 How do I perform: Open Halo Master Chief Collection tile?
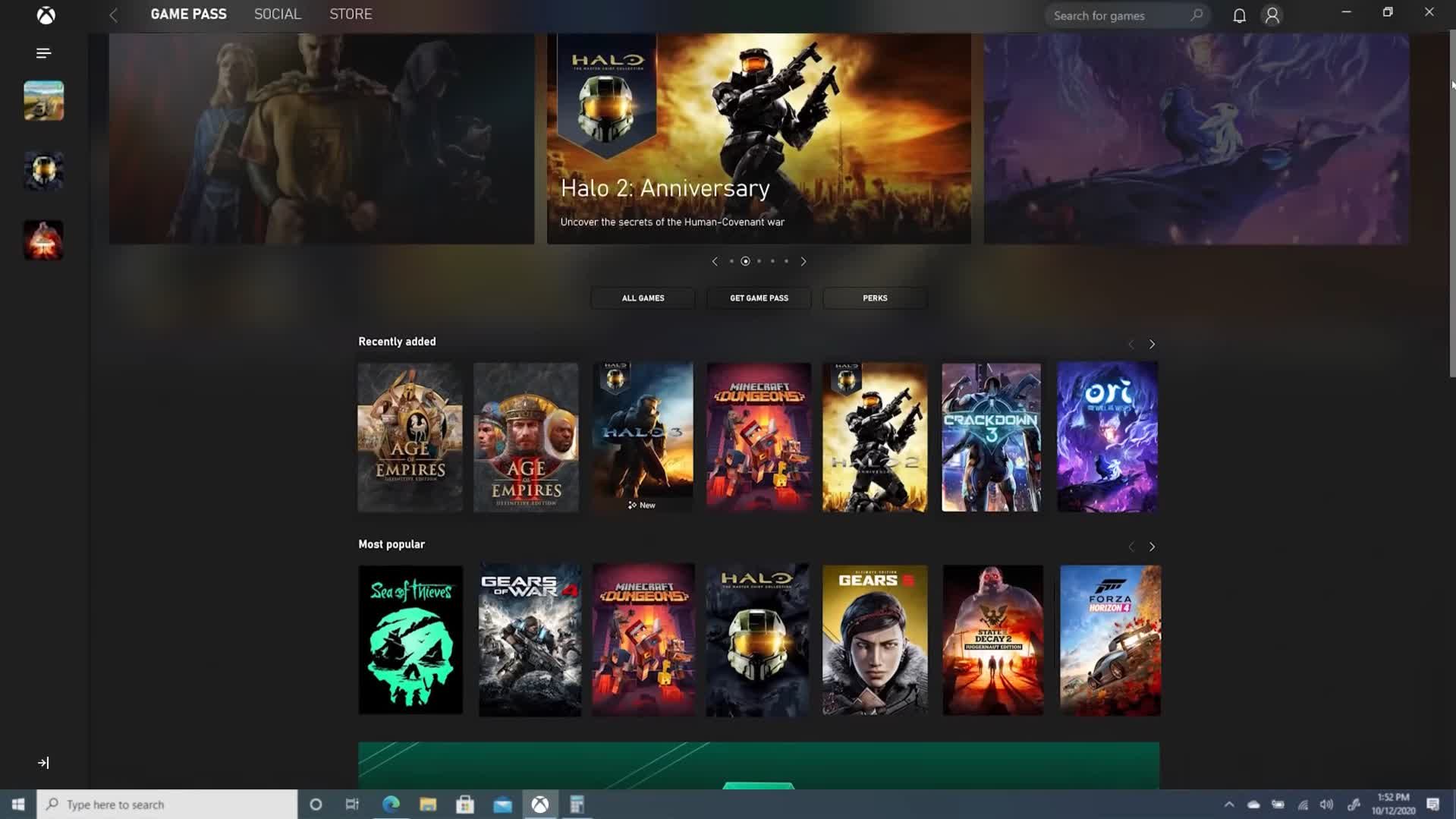click(x=757, y=640)
